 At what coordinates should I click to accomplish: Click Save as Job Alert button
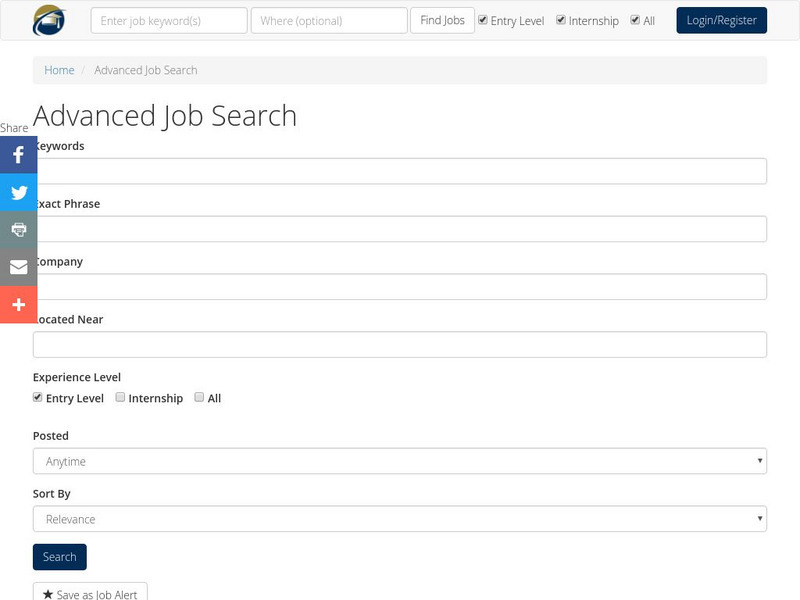click(91, 594)
